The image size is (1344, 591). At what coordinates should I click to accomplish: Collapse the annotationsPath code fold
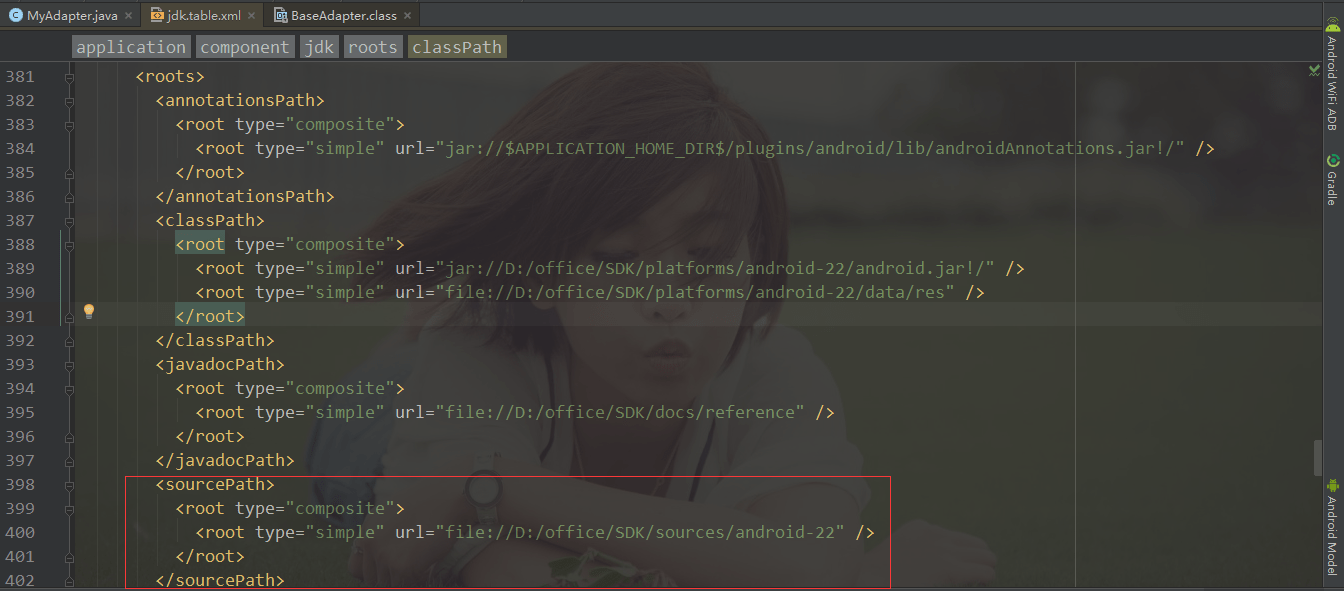[67, 100]
